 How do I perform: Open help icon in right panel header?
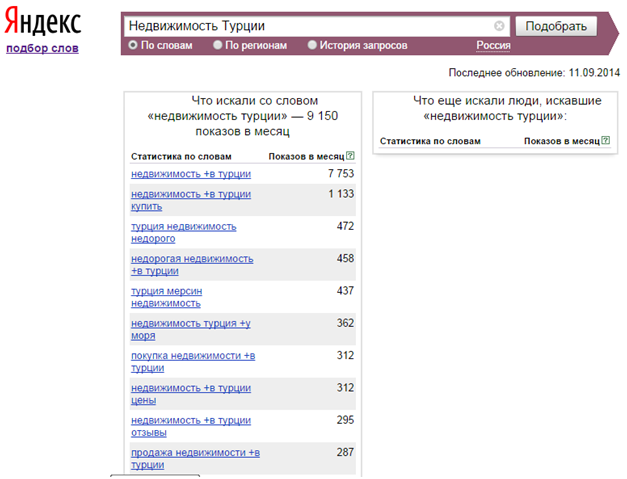(x=606, y=140)
